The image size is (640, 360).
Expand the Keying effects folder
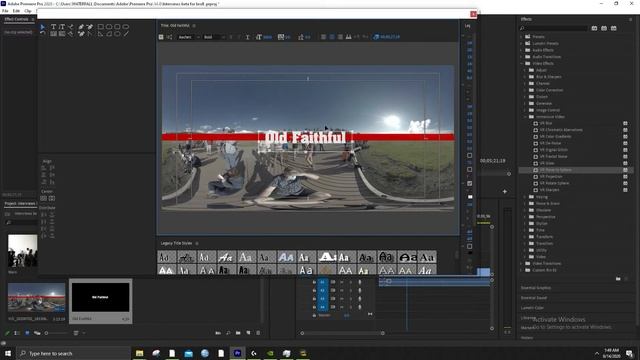pyautogui.click(x=525, y=197)
